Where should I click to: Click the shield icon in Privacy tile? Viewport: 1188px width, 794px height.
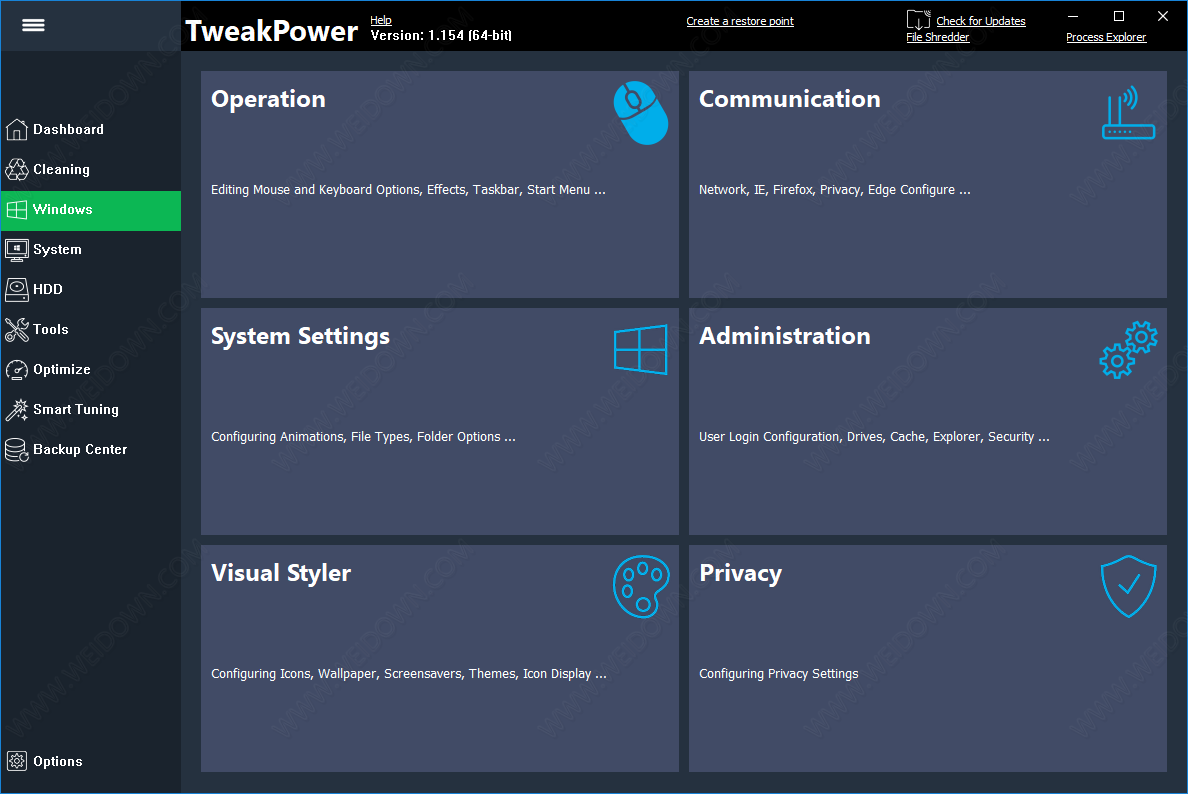(x=1129, y=586)
